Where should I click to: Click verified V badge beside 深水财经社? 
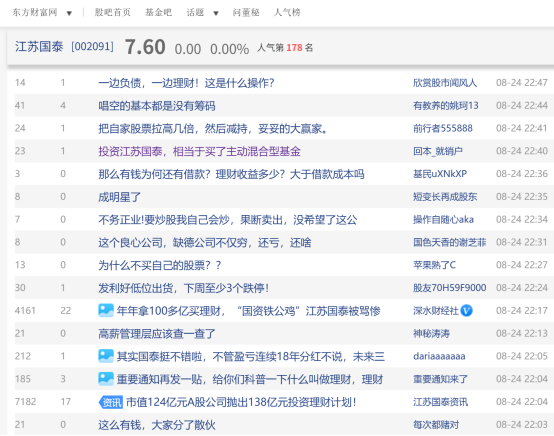(x=466, y=311)
